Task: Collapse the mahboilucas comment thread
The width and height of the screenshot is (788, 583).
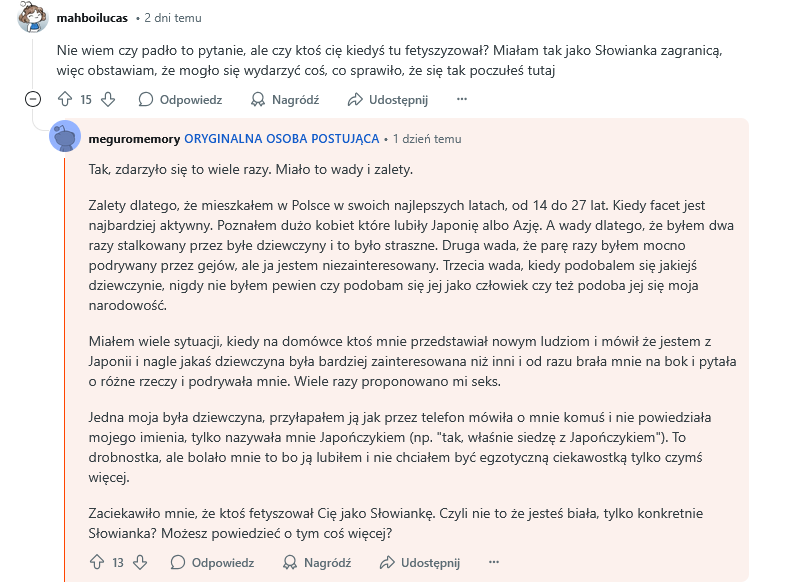Action: point(33,99)
